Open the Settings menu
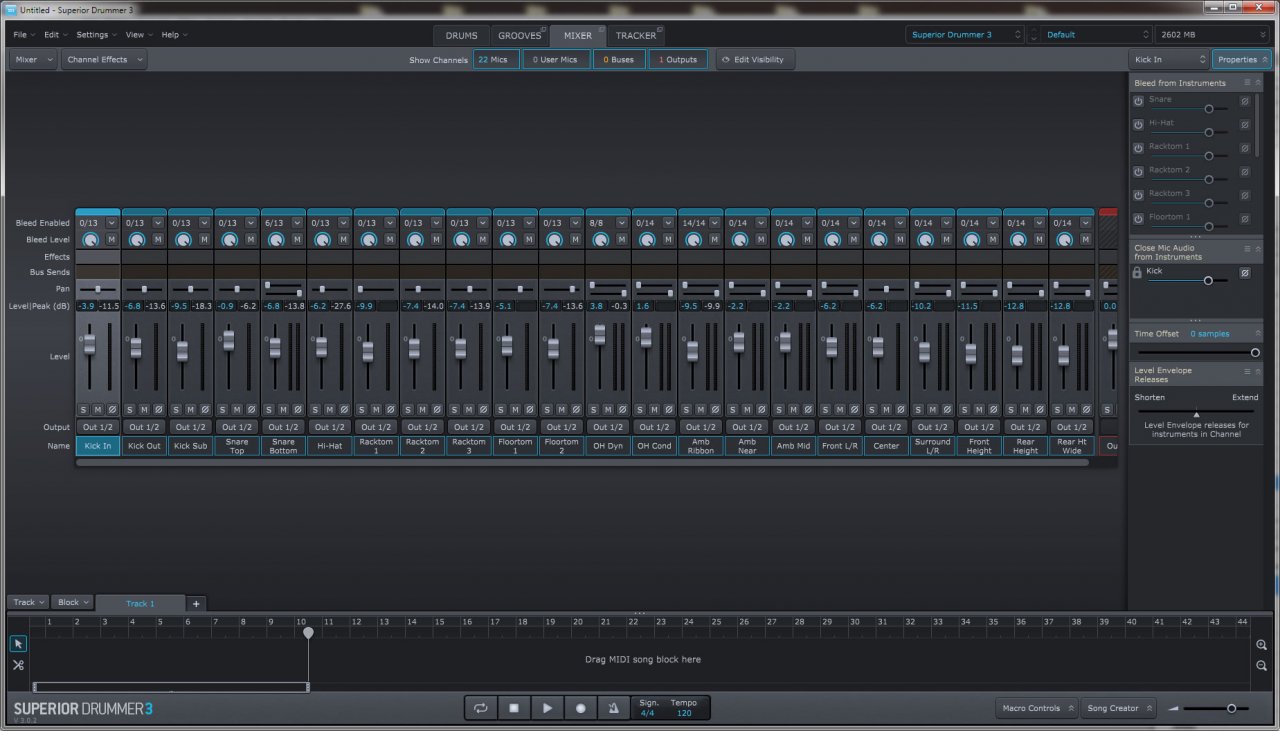The image size is (1280, 731). click(96, 34)
